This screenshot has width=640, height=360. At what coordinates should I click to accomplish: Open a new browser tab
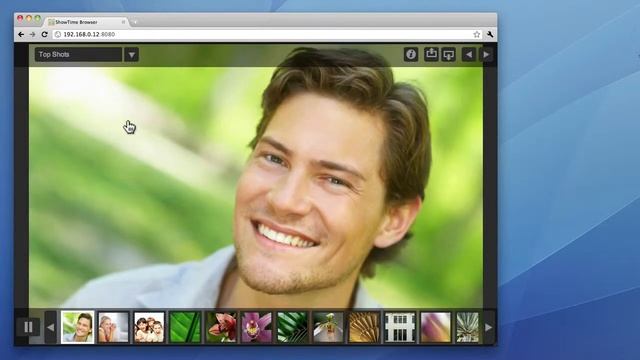(135, 22)
